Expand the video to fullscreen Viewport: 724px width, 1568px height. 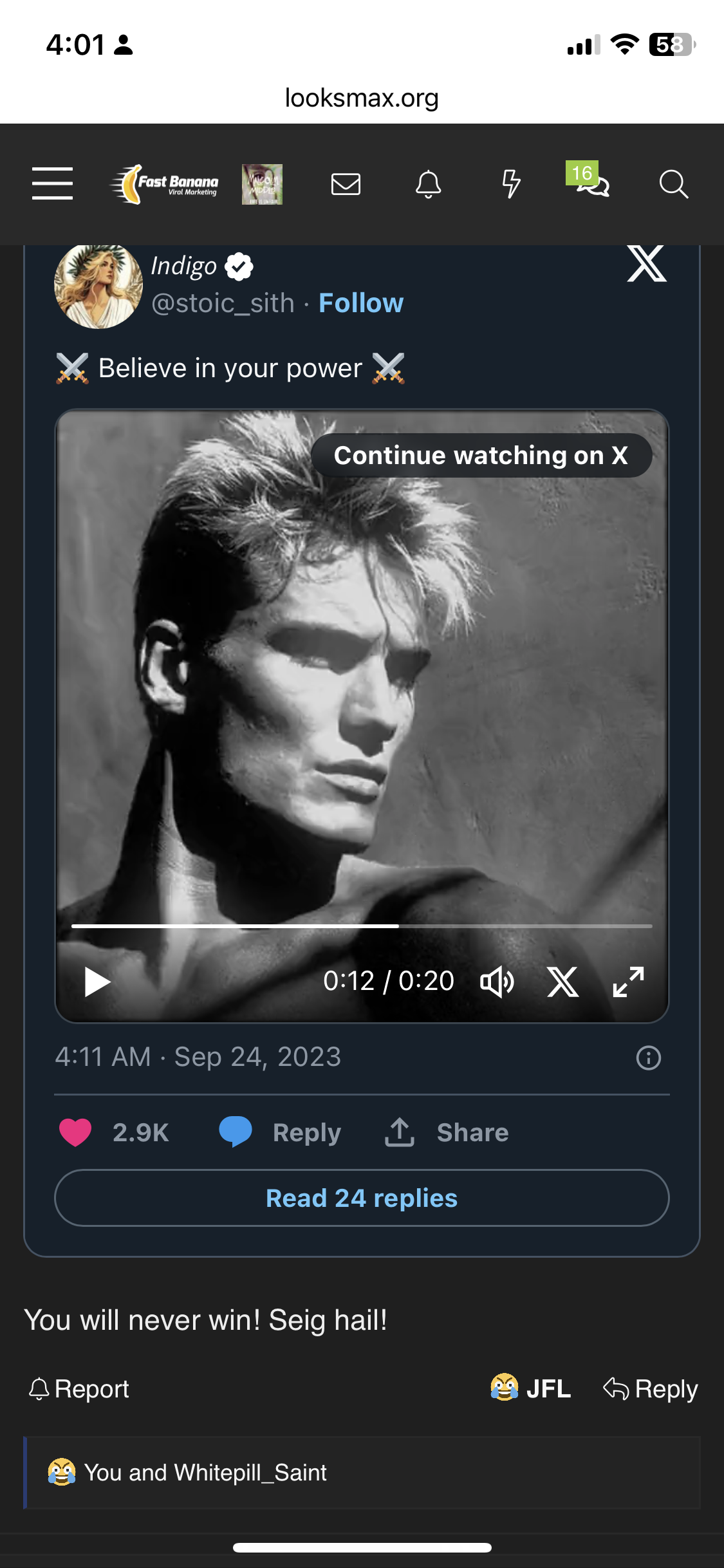click(x=628, y=982)
